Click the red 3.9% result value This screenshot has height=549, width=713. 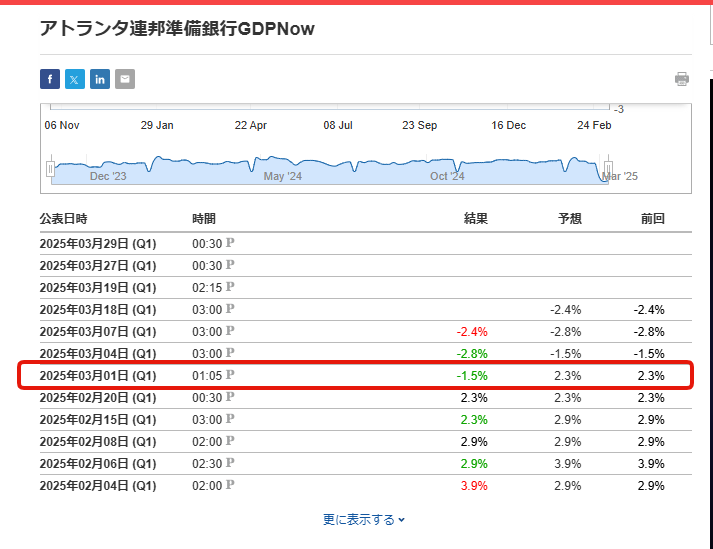tap(474, 486)
